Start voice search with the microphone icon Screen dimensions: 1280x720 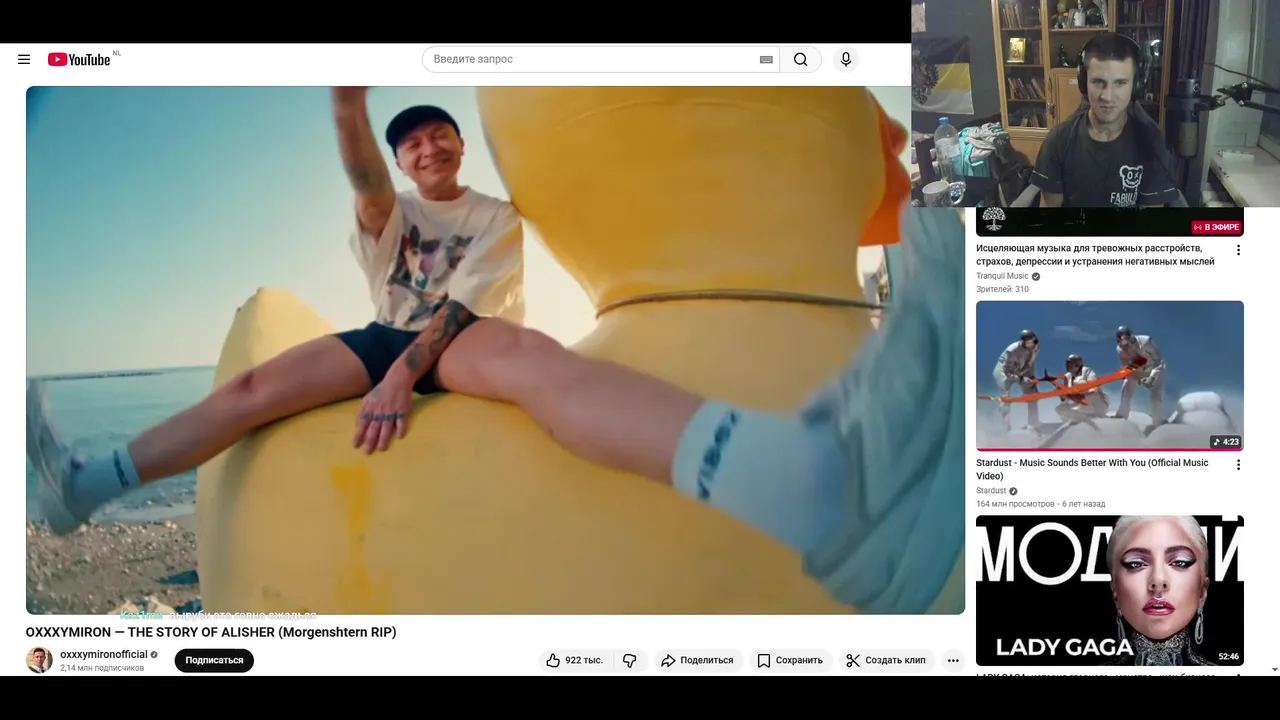pyautogui.click(x=845, y=59)
